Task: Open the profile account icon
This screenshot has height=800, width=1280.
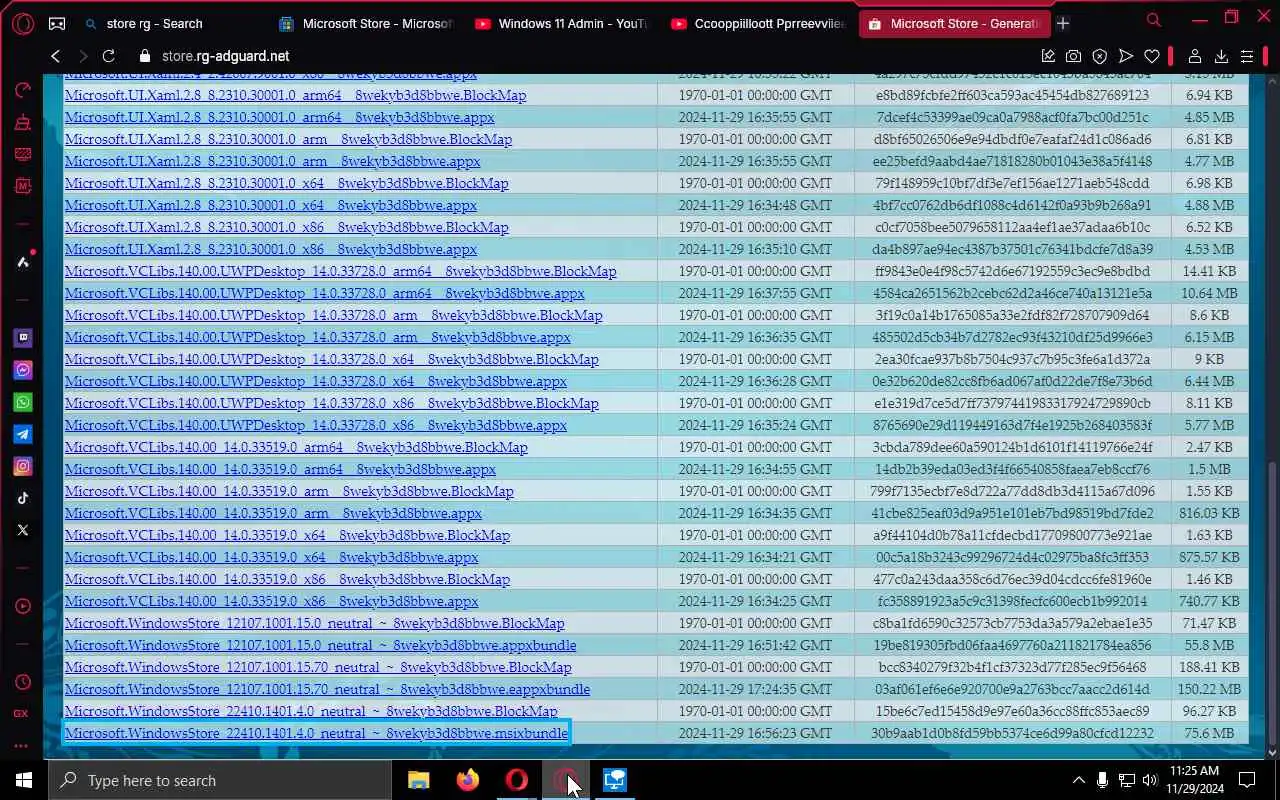Action: [x=1194, y=57]
